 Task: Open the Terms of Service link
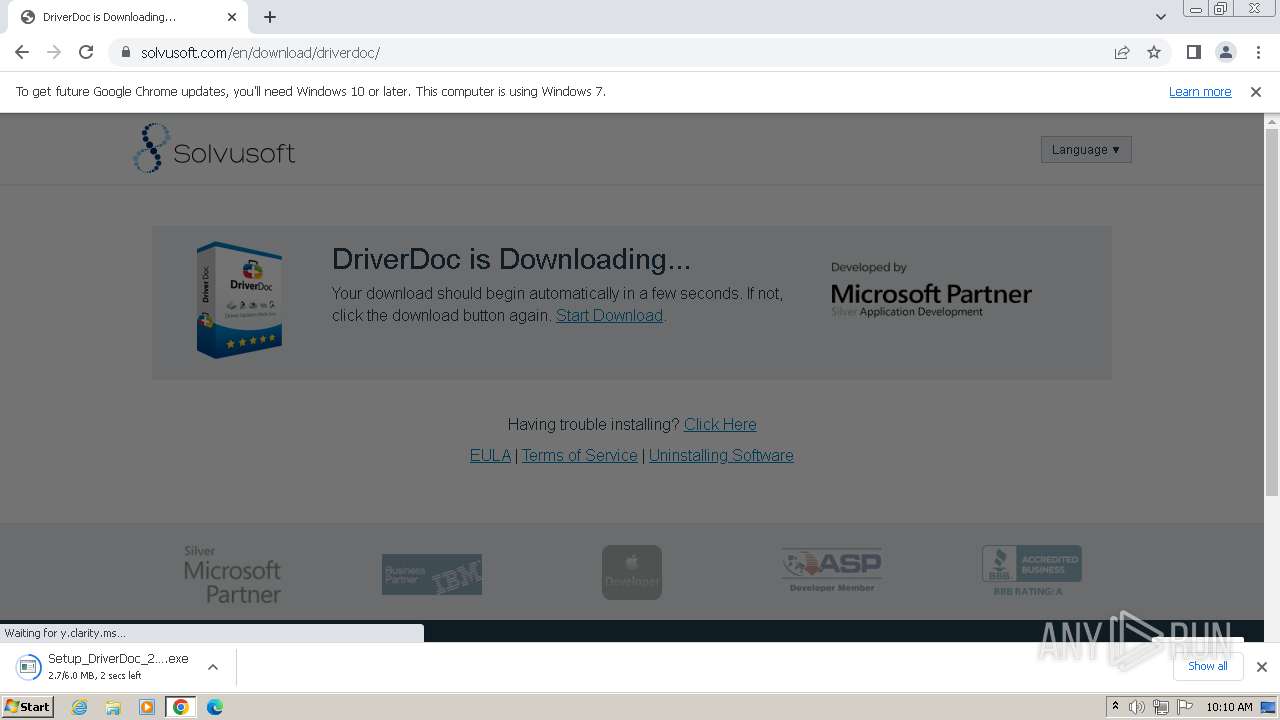click(579, 455)
